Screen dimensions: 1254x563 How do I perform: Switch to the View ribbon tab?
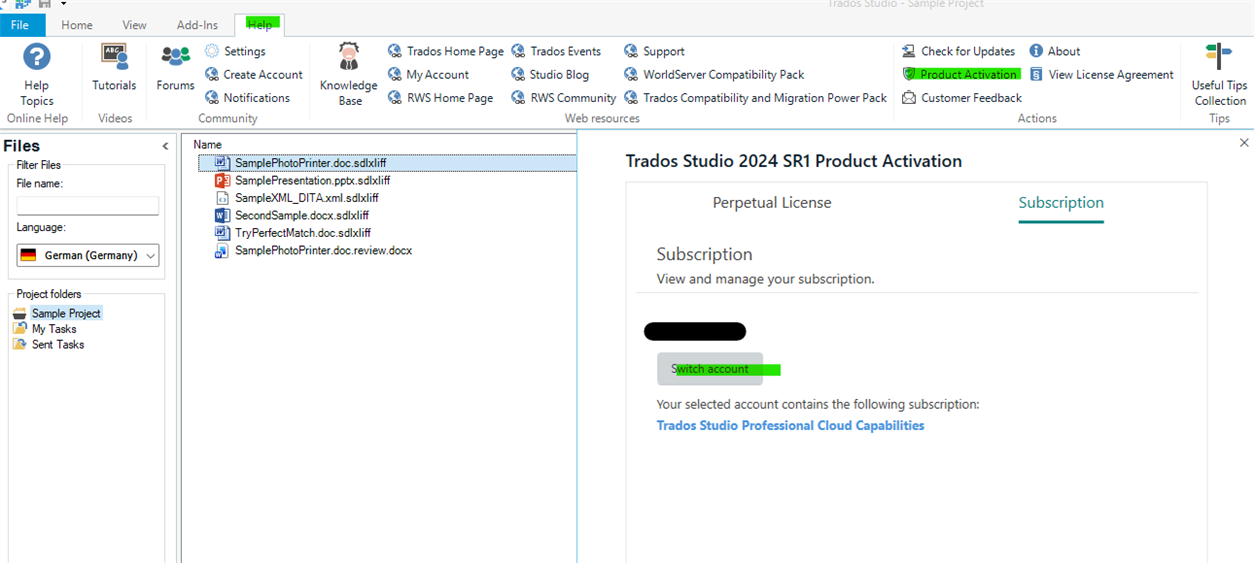coord(134,25)
